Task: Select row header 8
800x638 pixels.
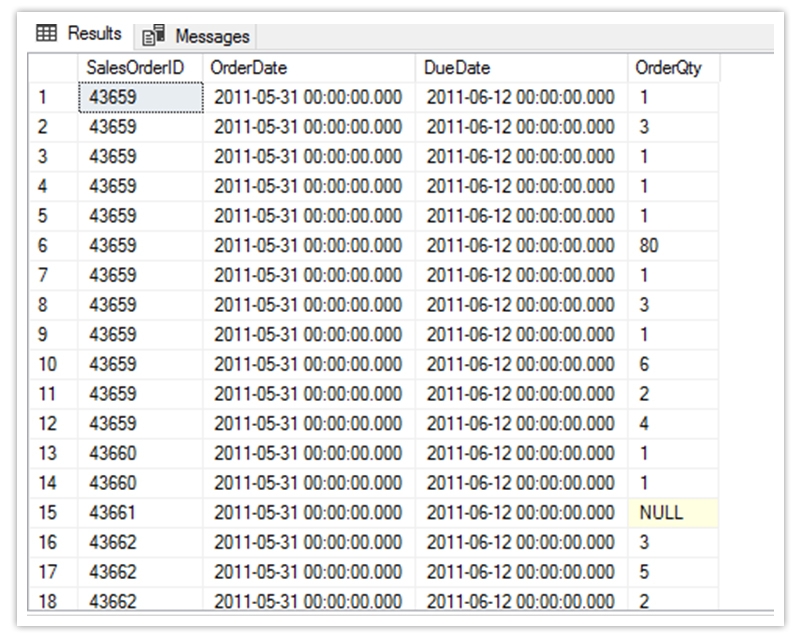Action: point(53,305)
